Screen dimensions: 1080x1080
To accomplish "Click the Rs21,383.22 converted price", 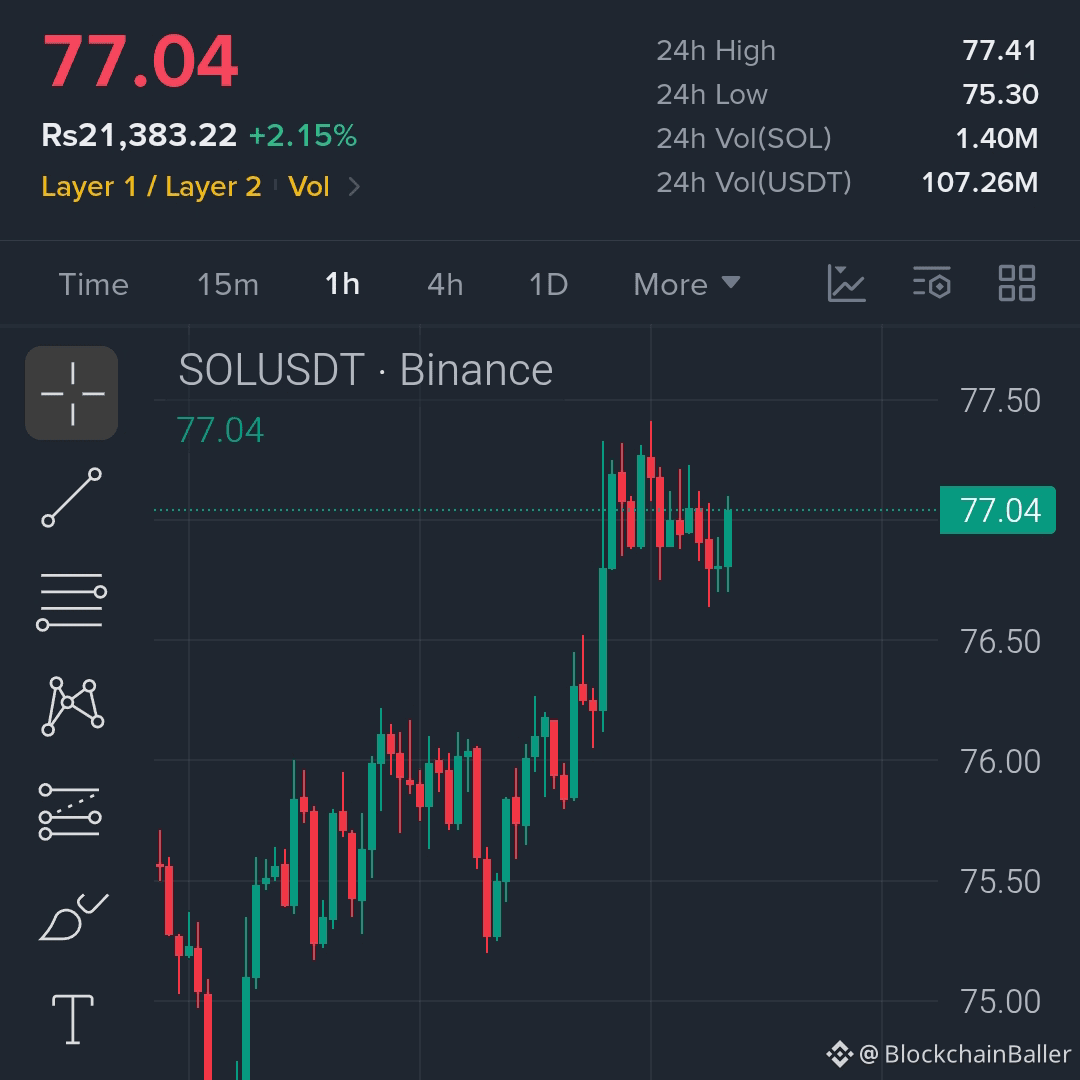I will (x=139, y=135).
